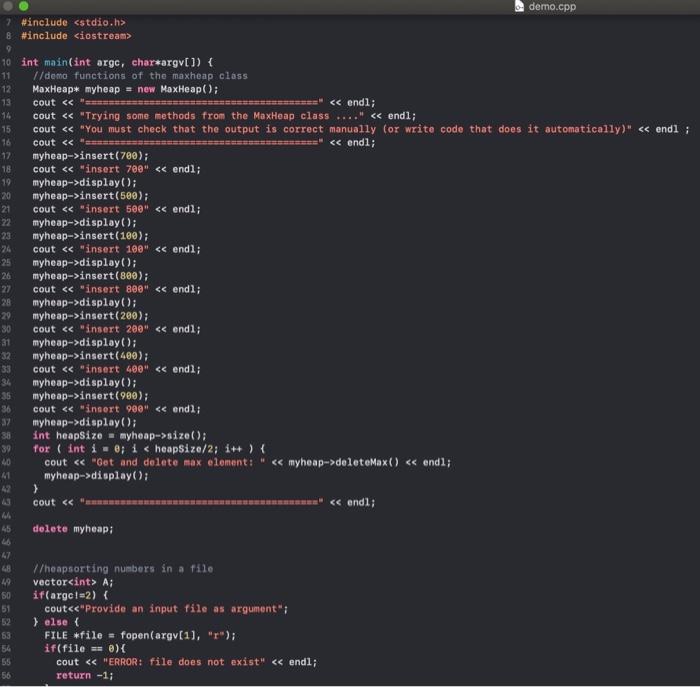Click 'insert 700' cout line
700x687 pixels.
click(x=117, y=169)
